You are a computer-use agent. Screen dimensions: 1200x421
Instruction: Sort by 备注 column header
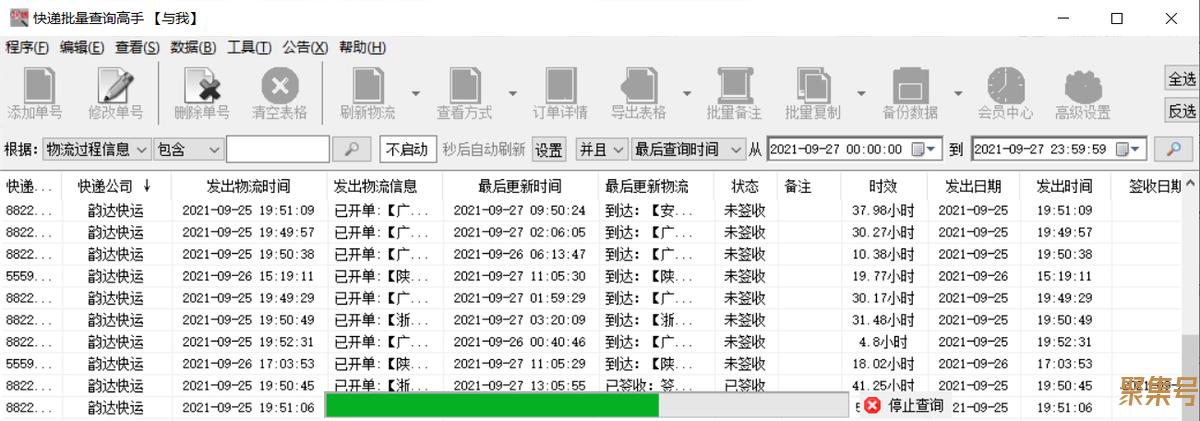pos(808,186)
